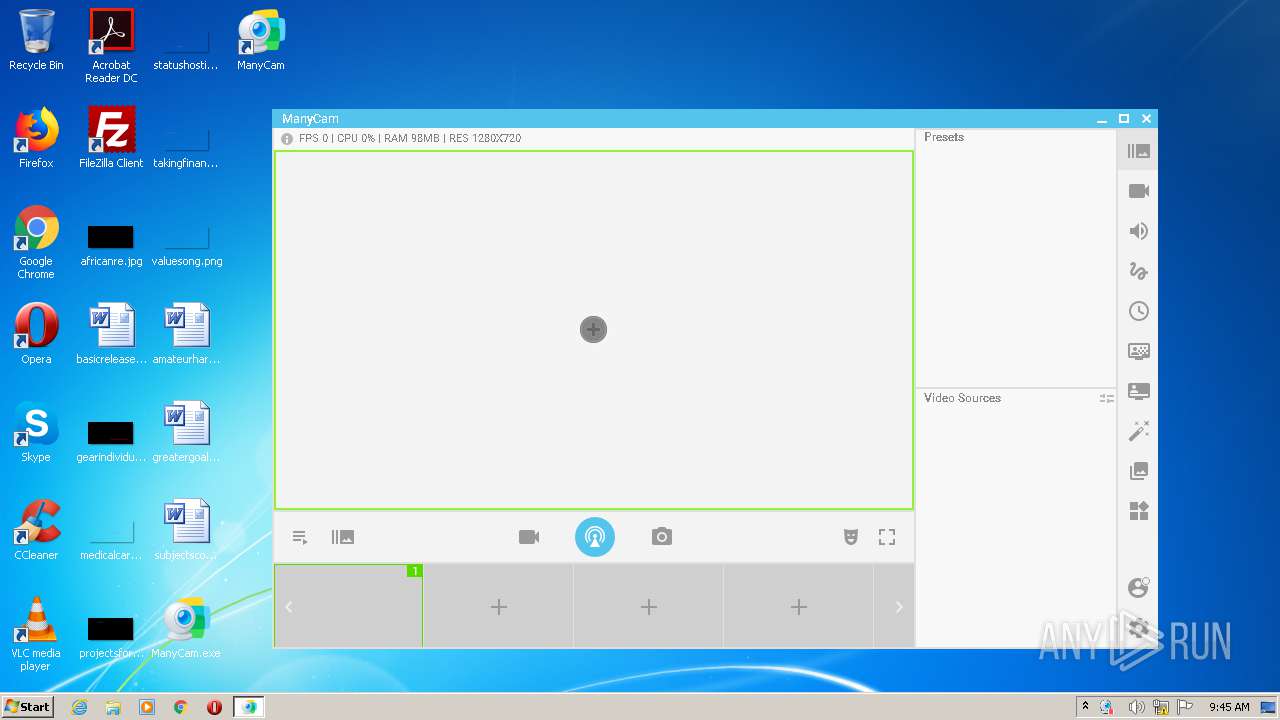Select the Opera desktop shortcut
Image resolution: width=1280 pixels, height=720 pixels.
point(36,334)
